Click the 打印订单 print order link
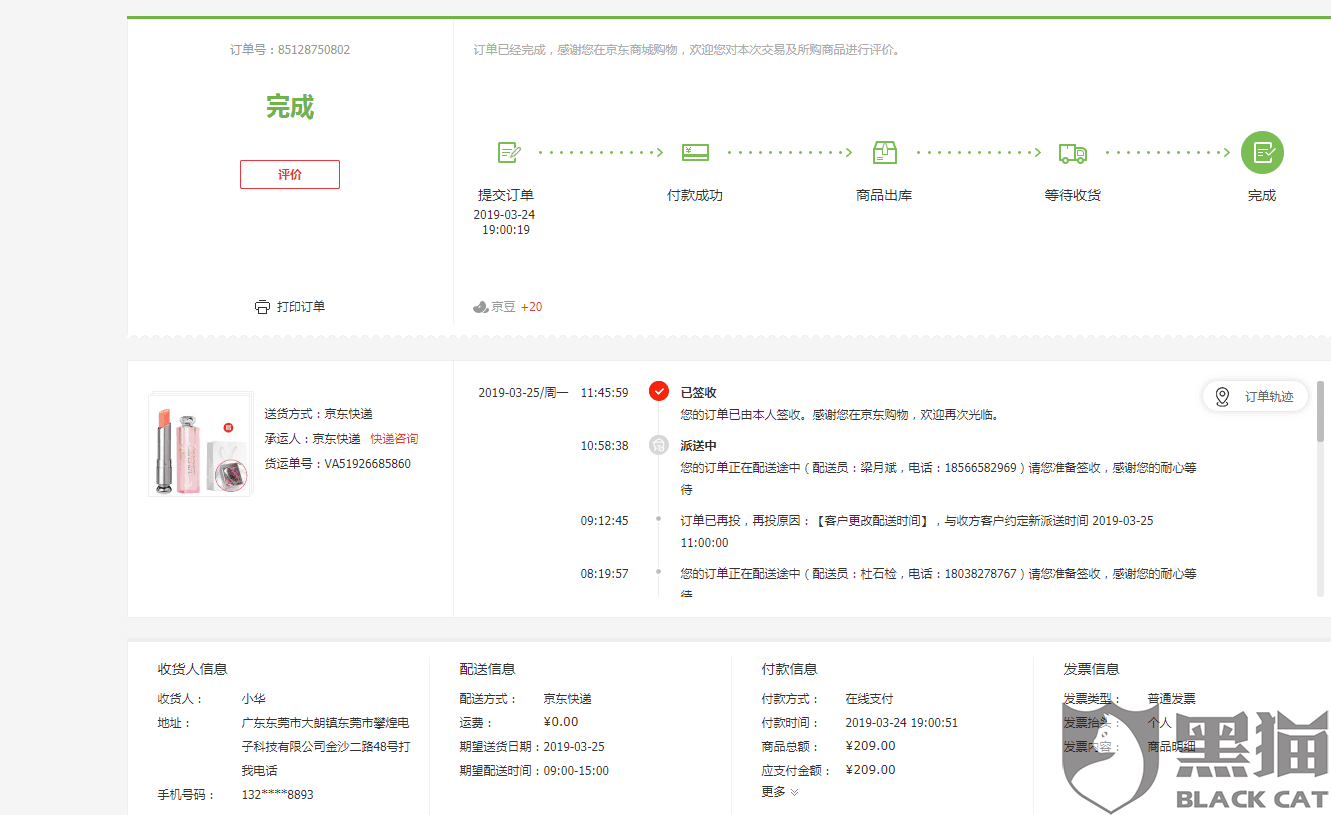The height and width of the screenshot is (815, 1331). point(298,306)
